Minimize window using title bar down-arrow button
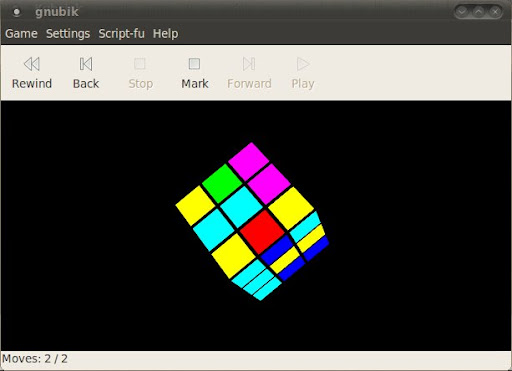The height and width of the screenshot is (371, 512). (462, 12)
